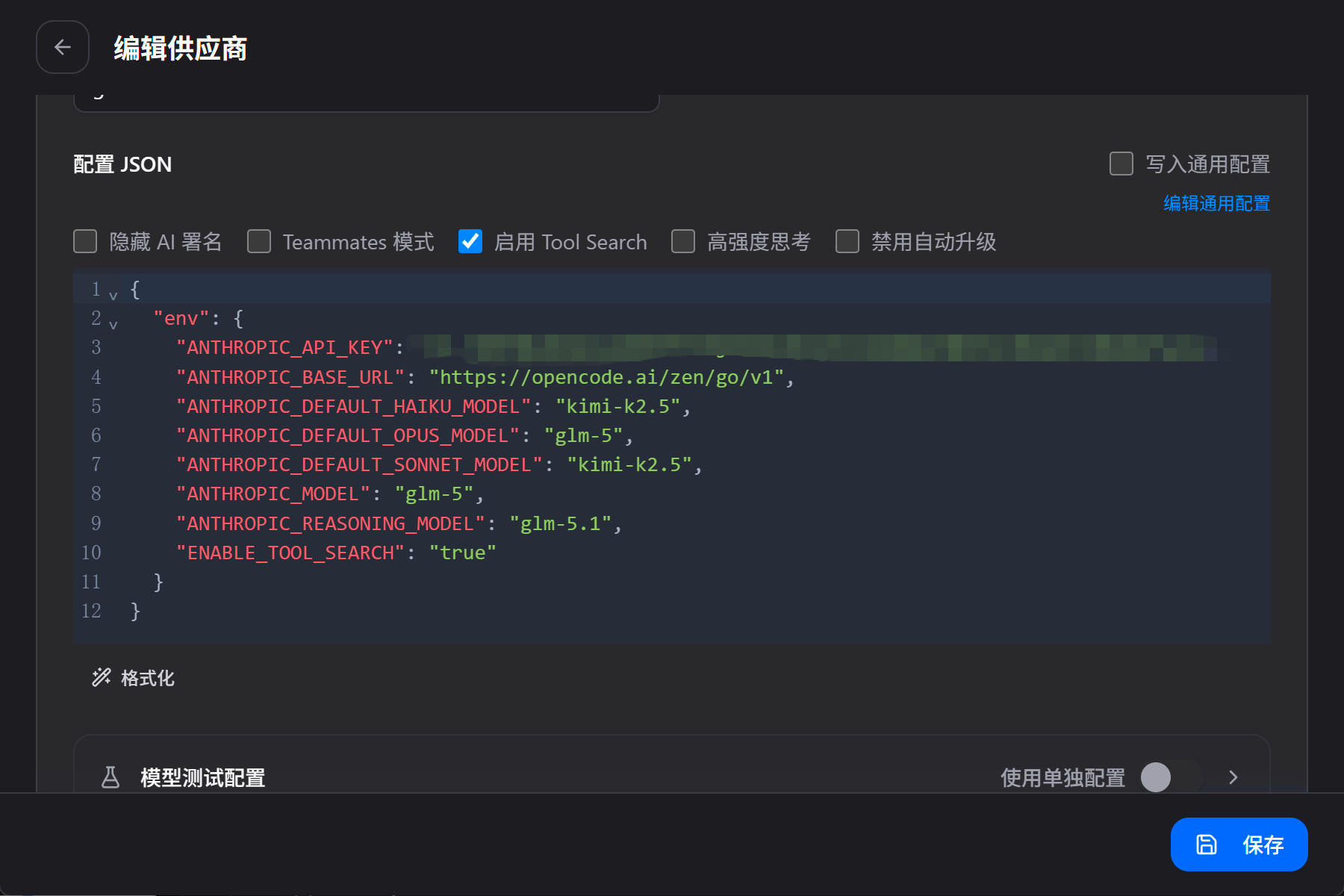Check the 禁用自动升级 option
The image size is (1344, 896).
847,241
